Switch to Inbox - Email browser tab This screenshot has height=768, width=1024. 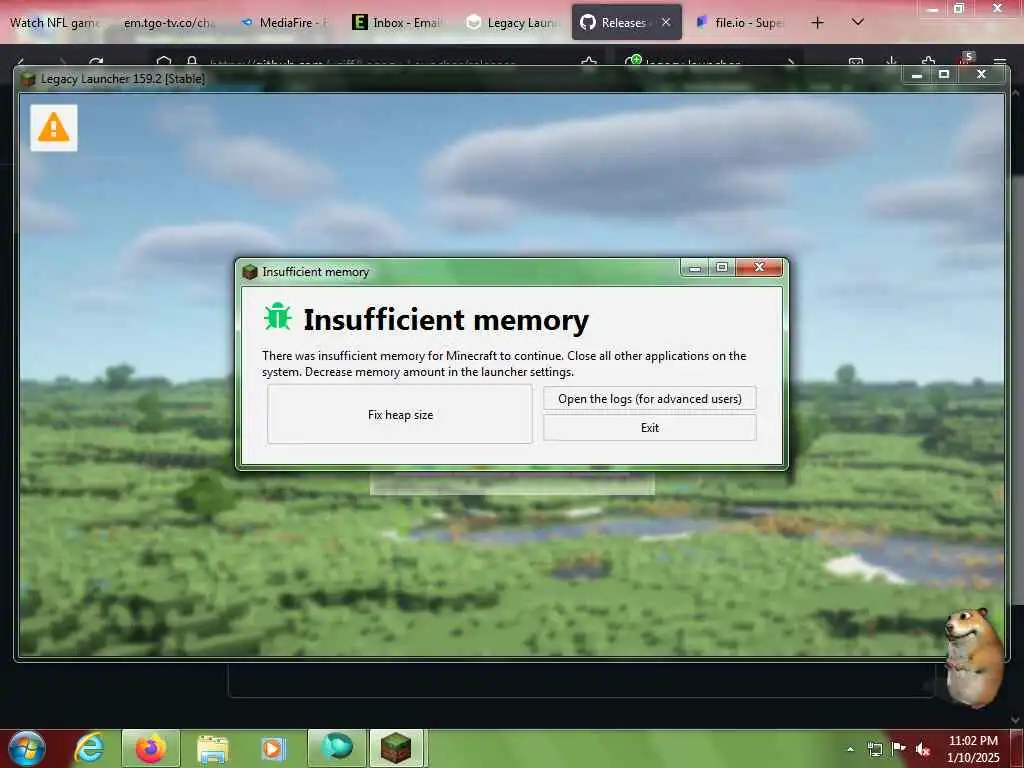coord(398,23)
